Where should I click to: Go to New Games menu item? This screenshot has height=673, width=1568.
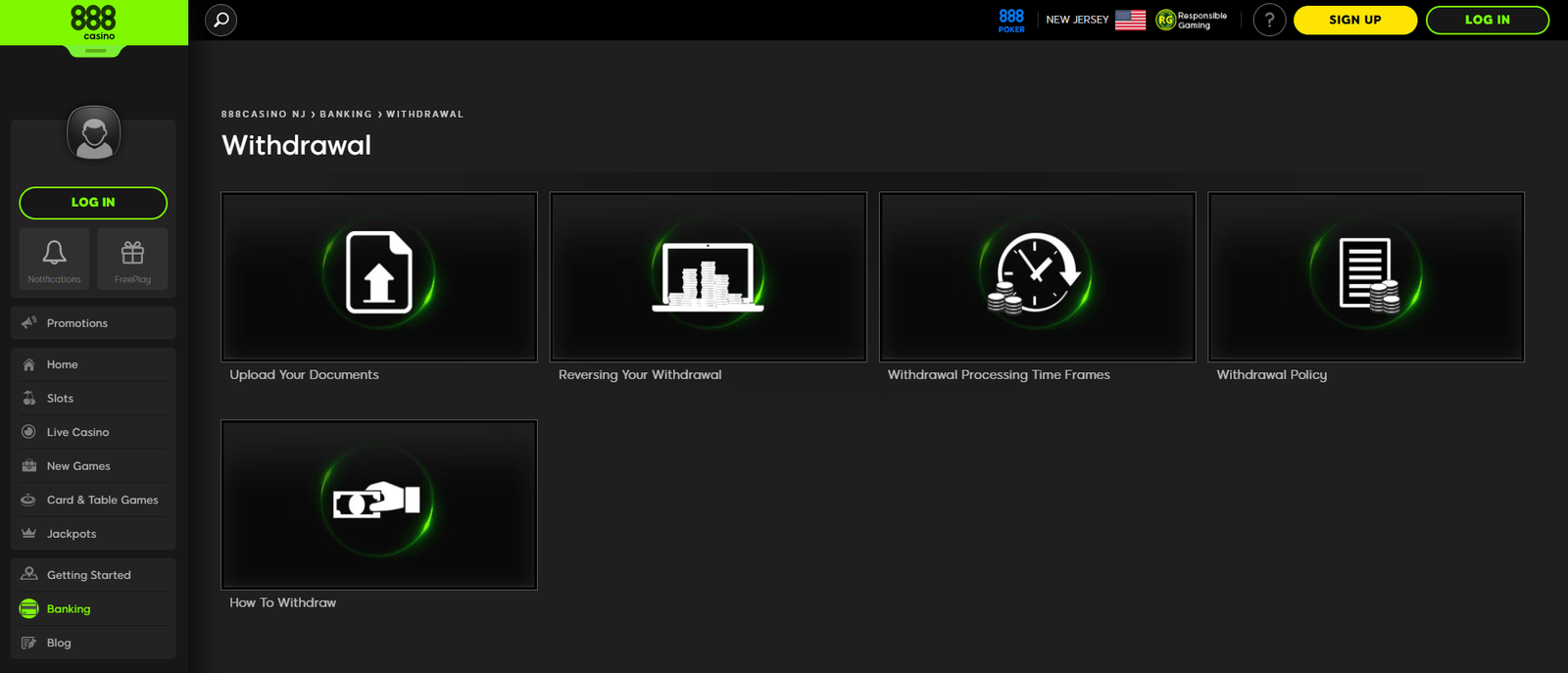tap(93, 466)
